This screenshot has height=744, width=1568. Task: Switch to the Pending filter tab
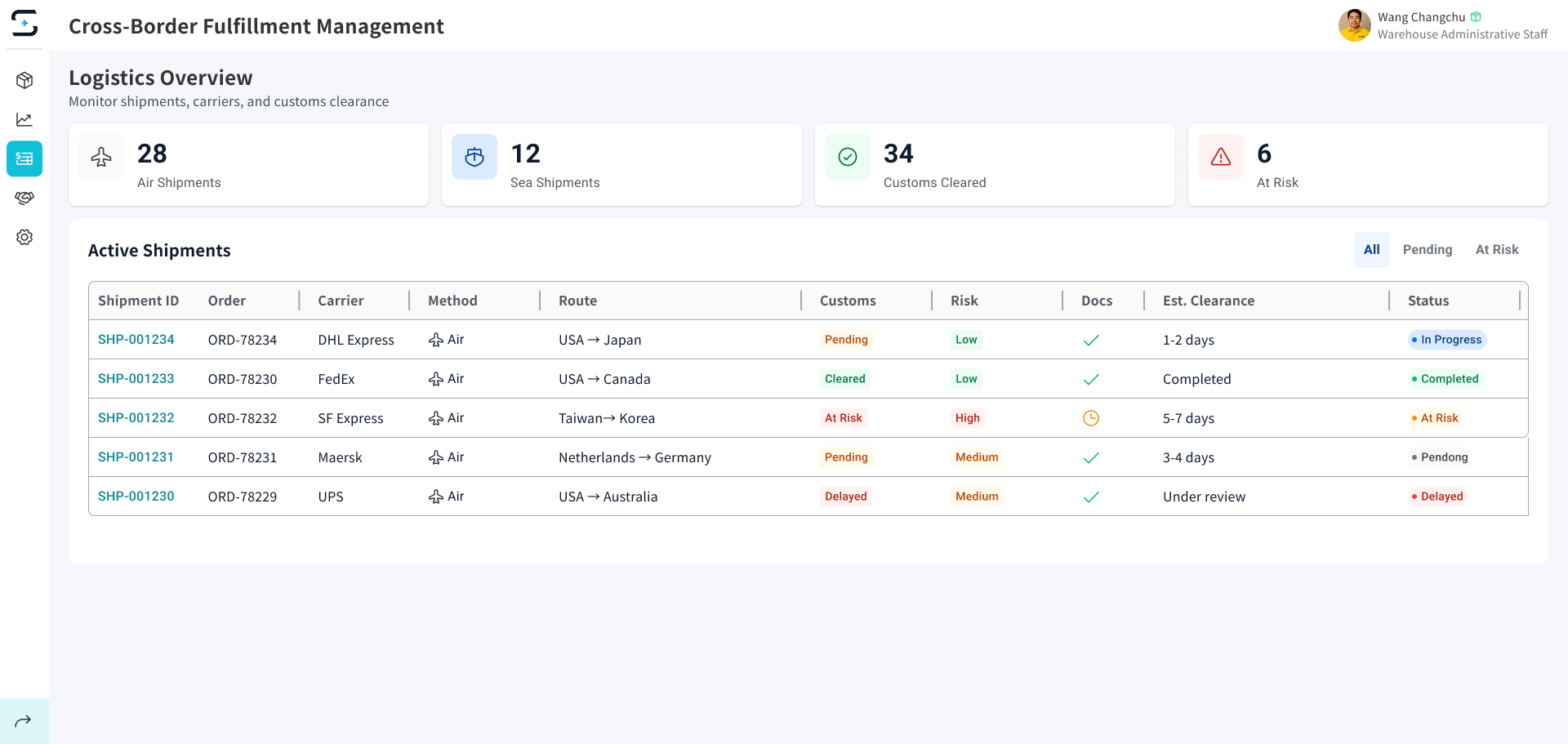1427,250
